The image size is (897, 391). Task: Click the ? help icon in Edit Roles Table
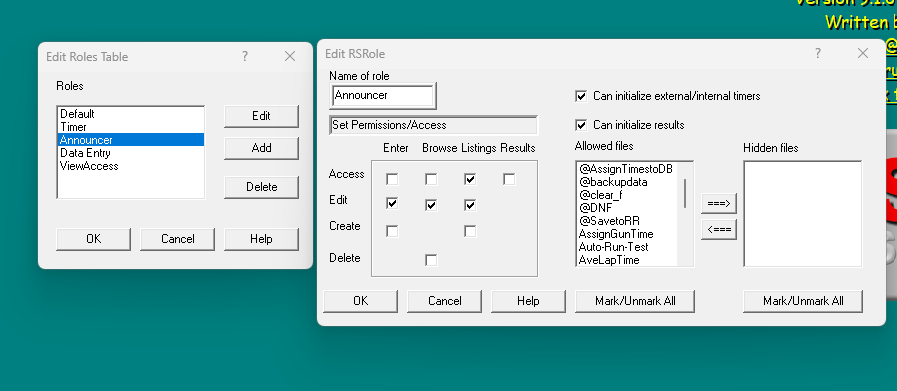[x=245, y=56]
